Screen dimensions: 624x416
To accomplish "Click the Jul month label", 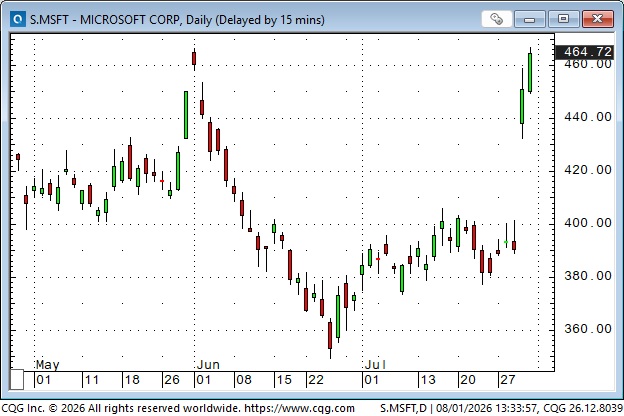I will 375,365.
